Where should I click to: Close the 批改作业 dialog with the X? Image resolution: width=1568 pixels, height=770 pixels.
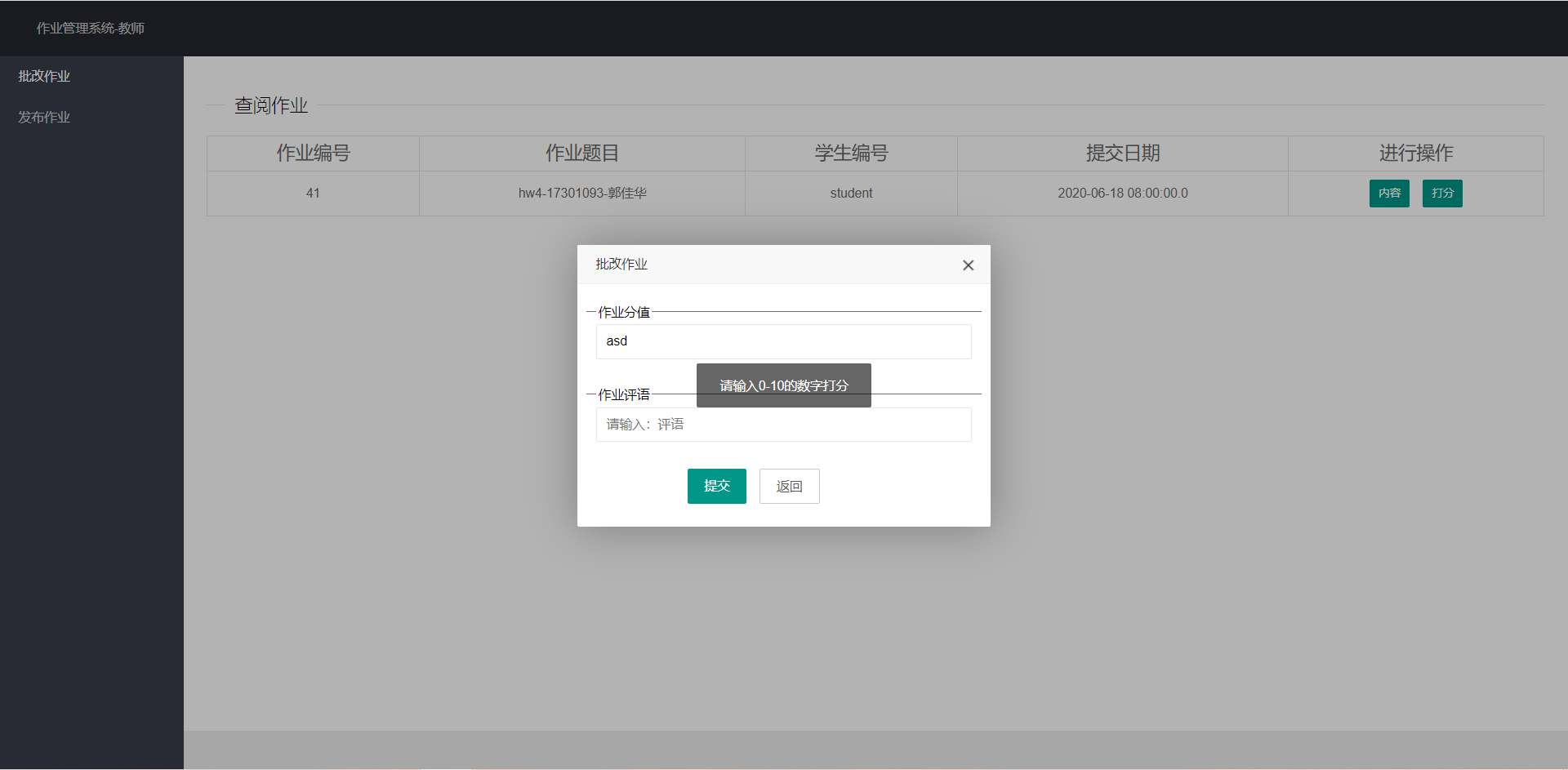tap(968, 265)
